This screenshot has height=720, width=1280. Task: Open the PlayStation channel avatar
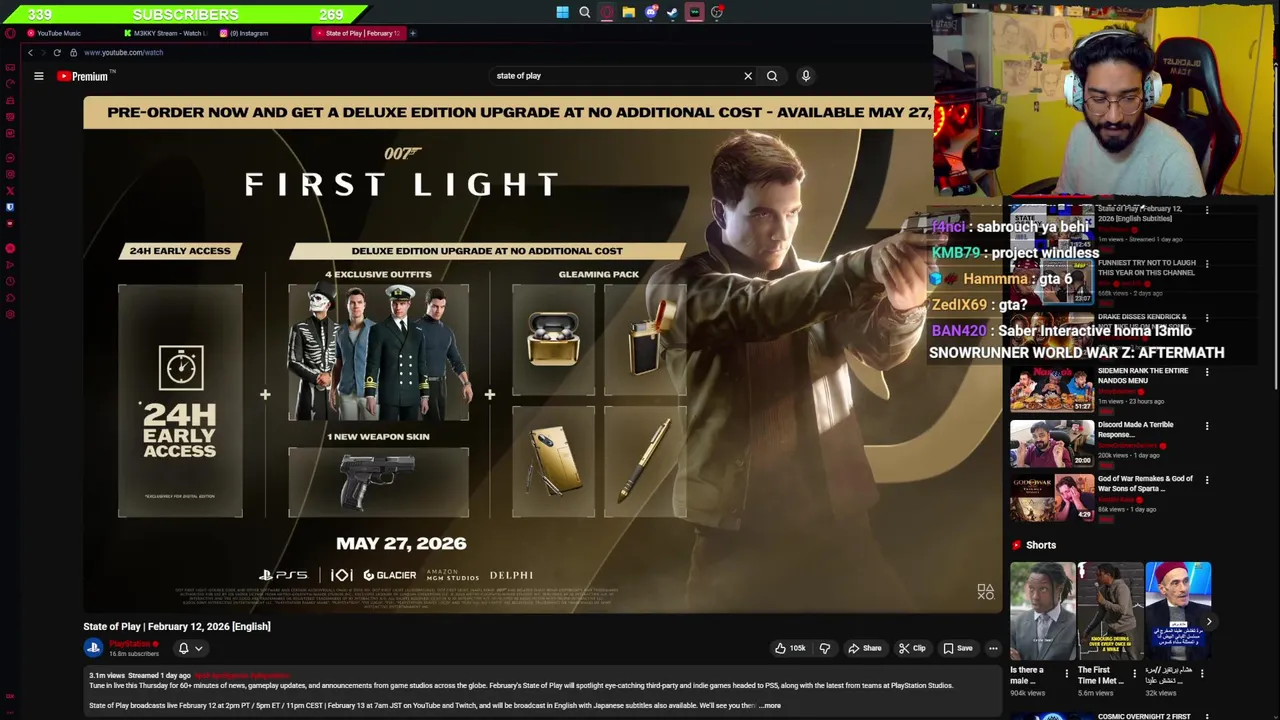(x=93, y=648)
